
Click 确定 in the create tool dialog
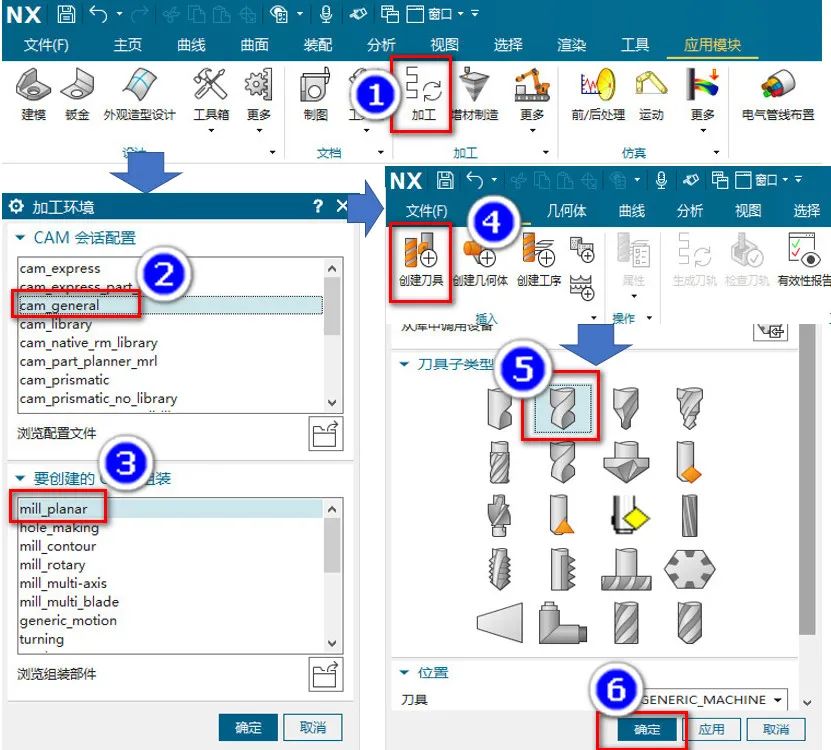tap(647, 729)
